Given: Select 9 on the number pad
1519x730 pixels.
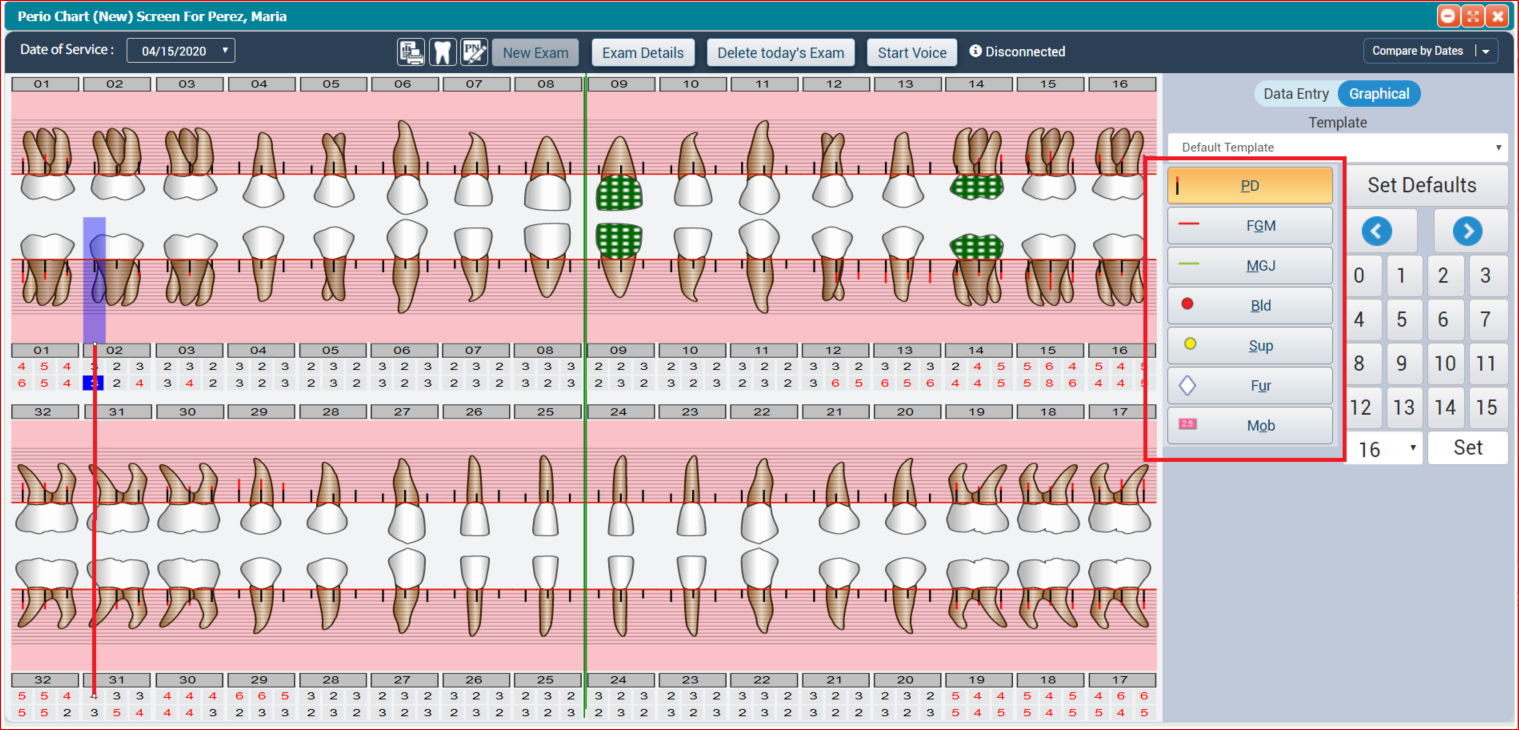Looking at the screenshot, I should [1402, 364].
